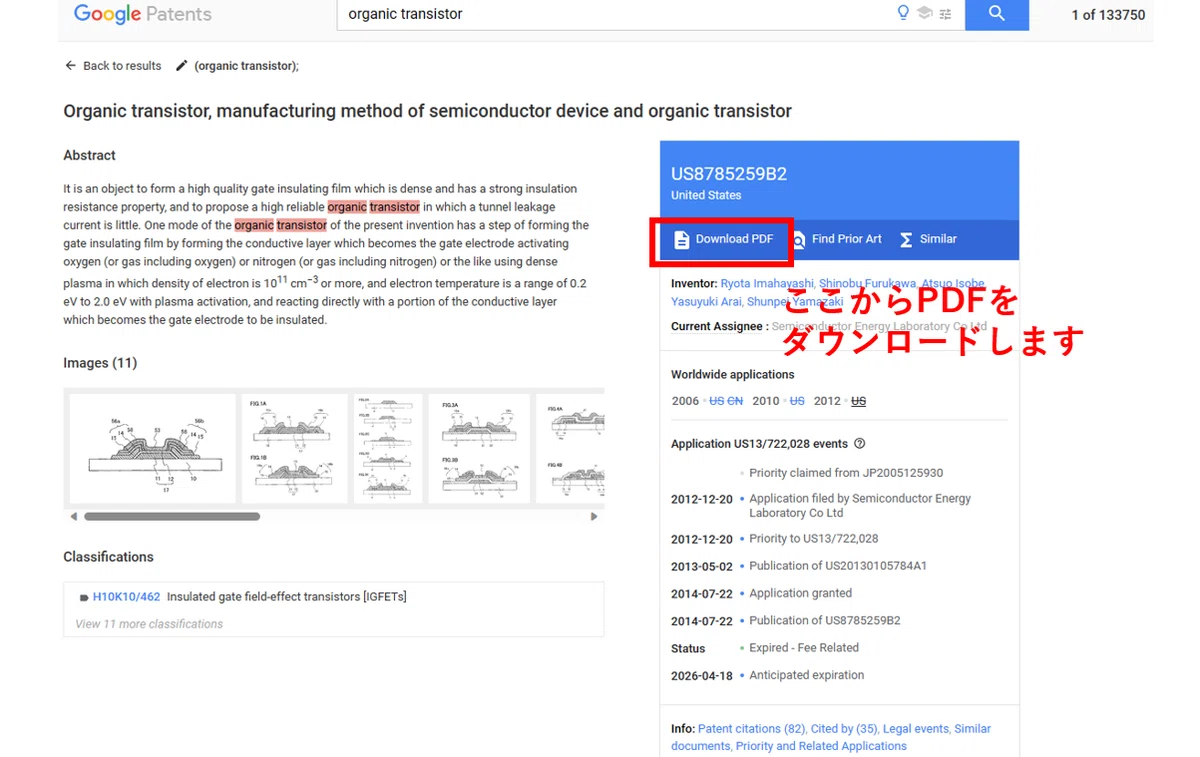Click 2006 US application link
1200x757 pixels.
click(716, 401)
